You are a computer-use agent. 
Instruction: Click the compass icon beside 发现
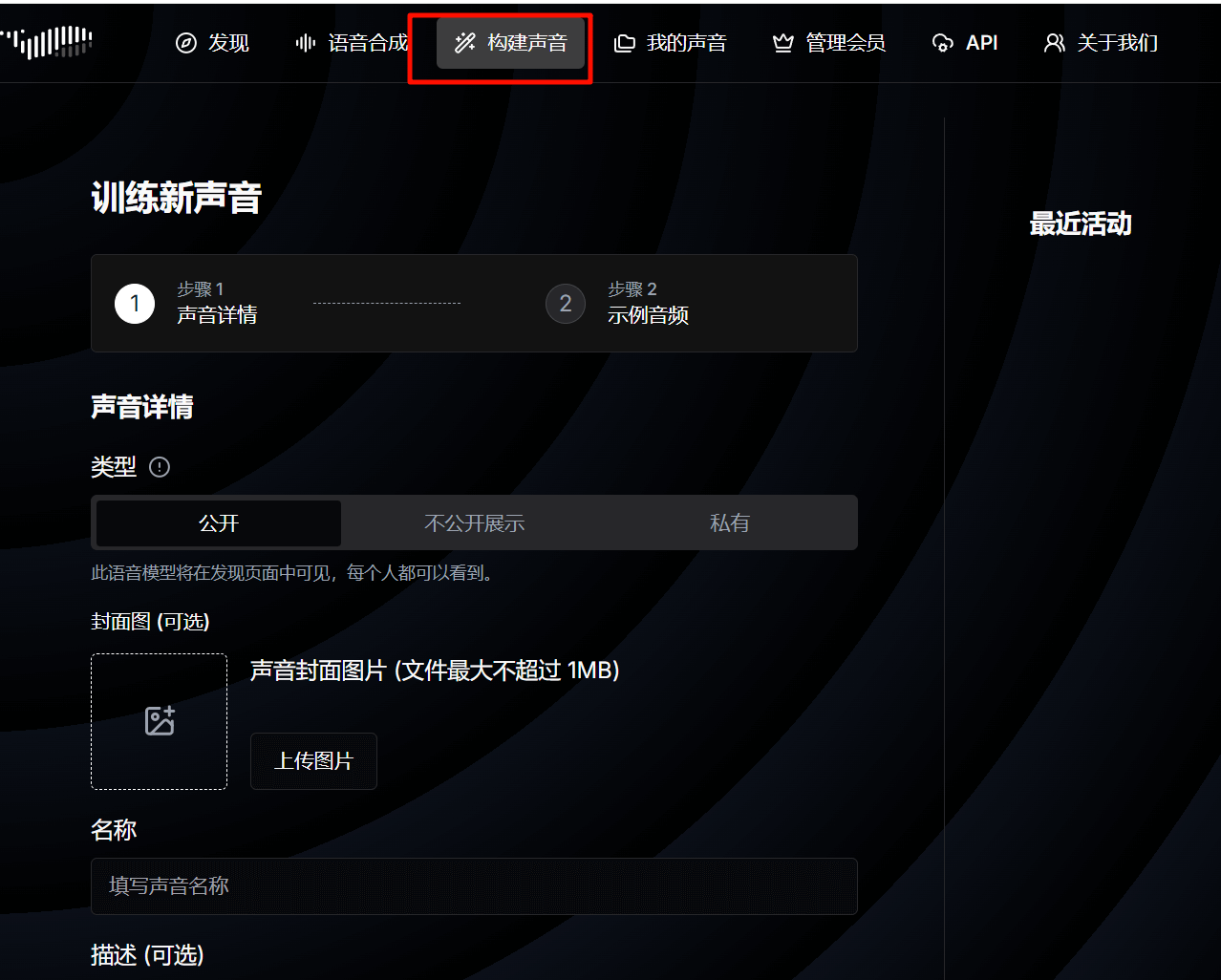(186, 43)
